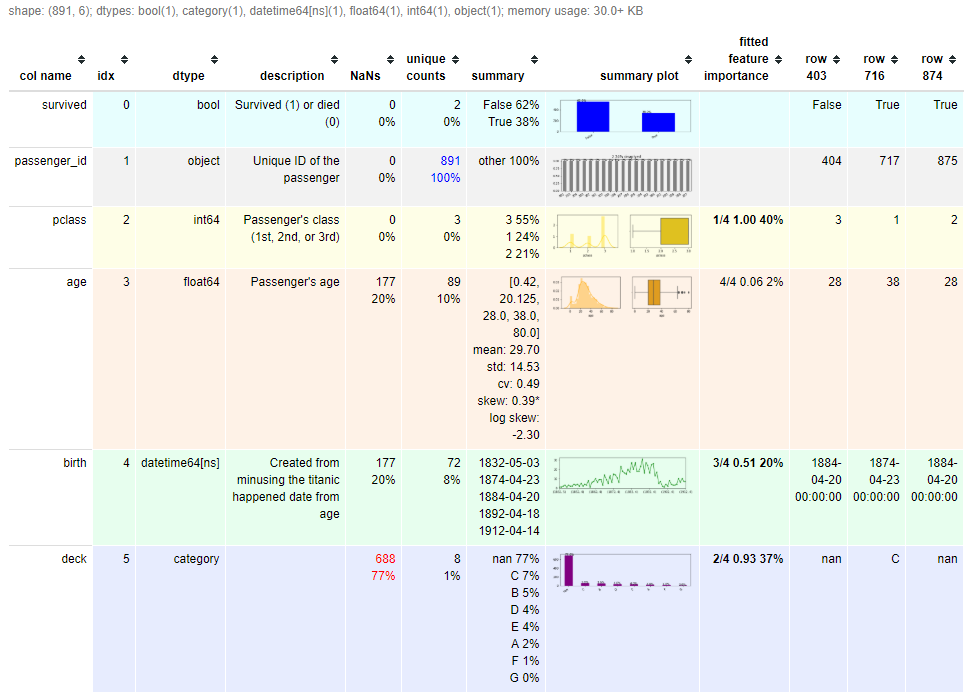This screenshot has height=698, width=967.
Task: Click the shape and dtypes info line
Action: click(325, 11)
